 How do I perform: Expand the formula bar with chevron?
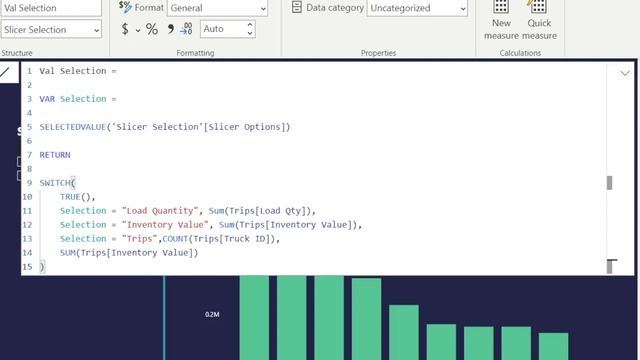coord(625,73)
